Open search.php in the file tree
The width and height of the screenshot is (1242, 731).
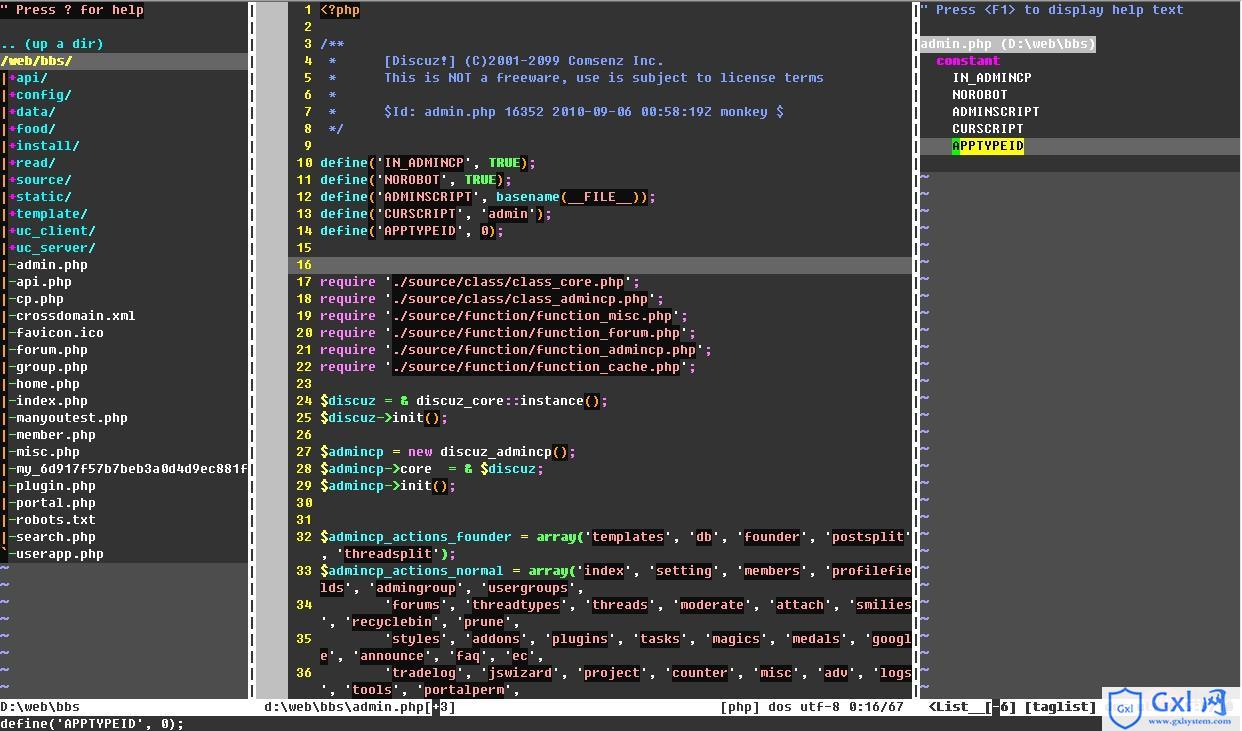(56, 537)
